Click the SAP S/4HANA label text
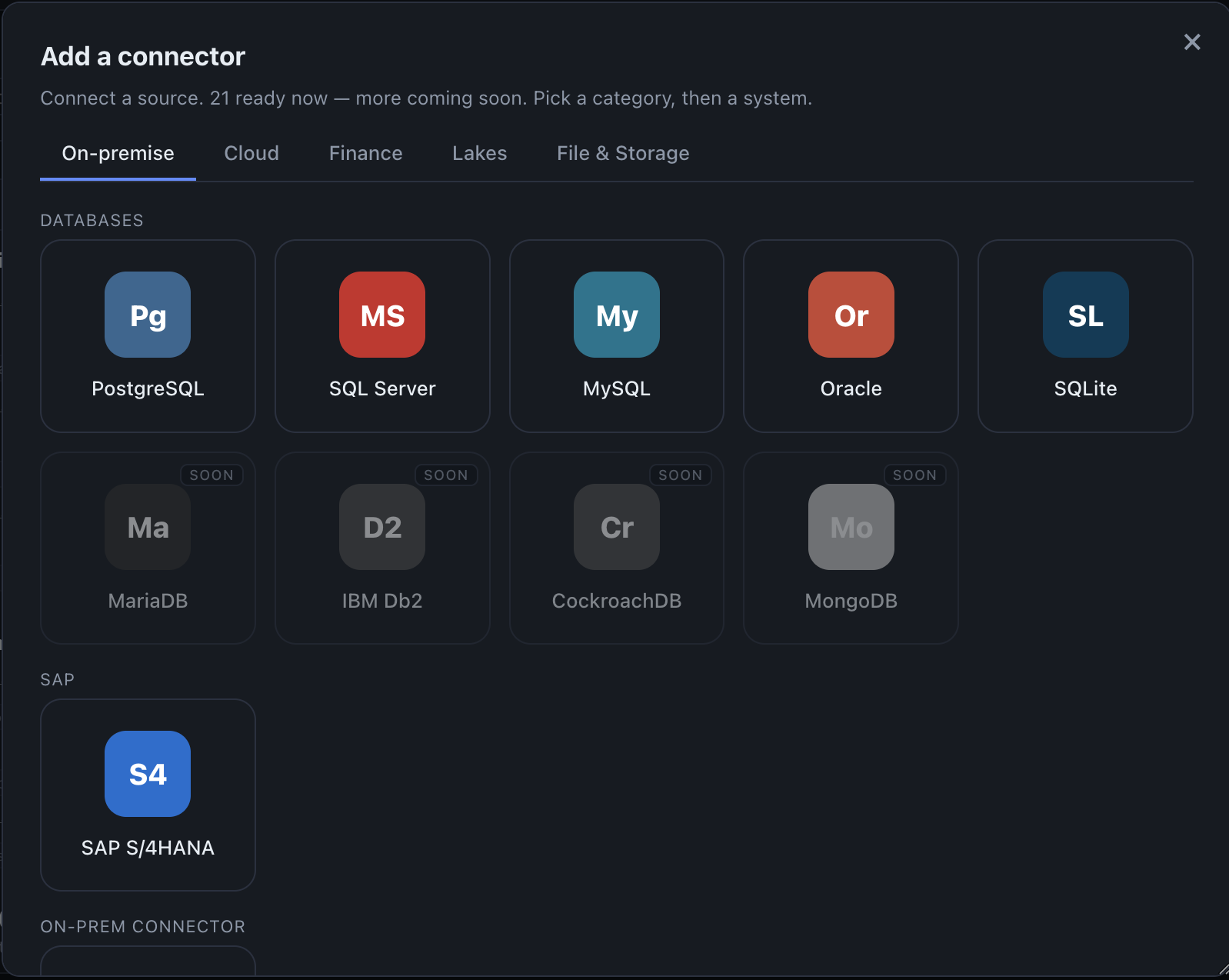Screen dimensions: 1229x980 [x=148, y=848]
